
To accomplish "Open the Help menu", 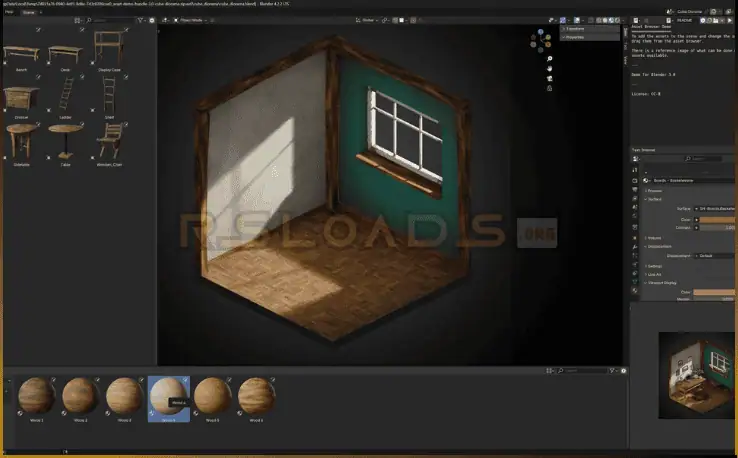I will pos(9,12).
